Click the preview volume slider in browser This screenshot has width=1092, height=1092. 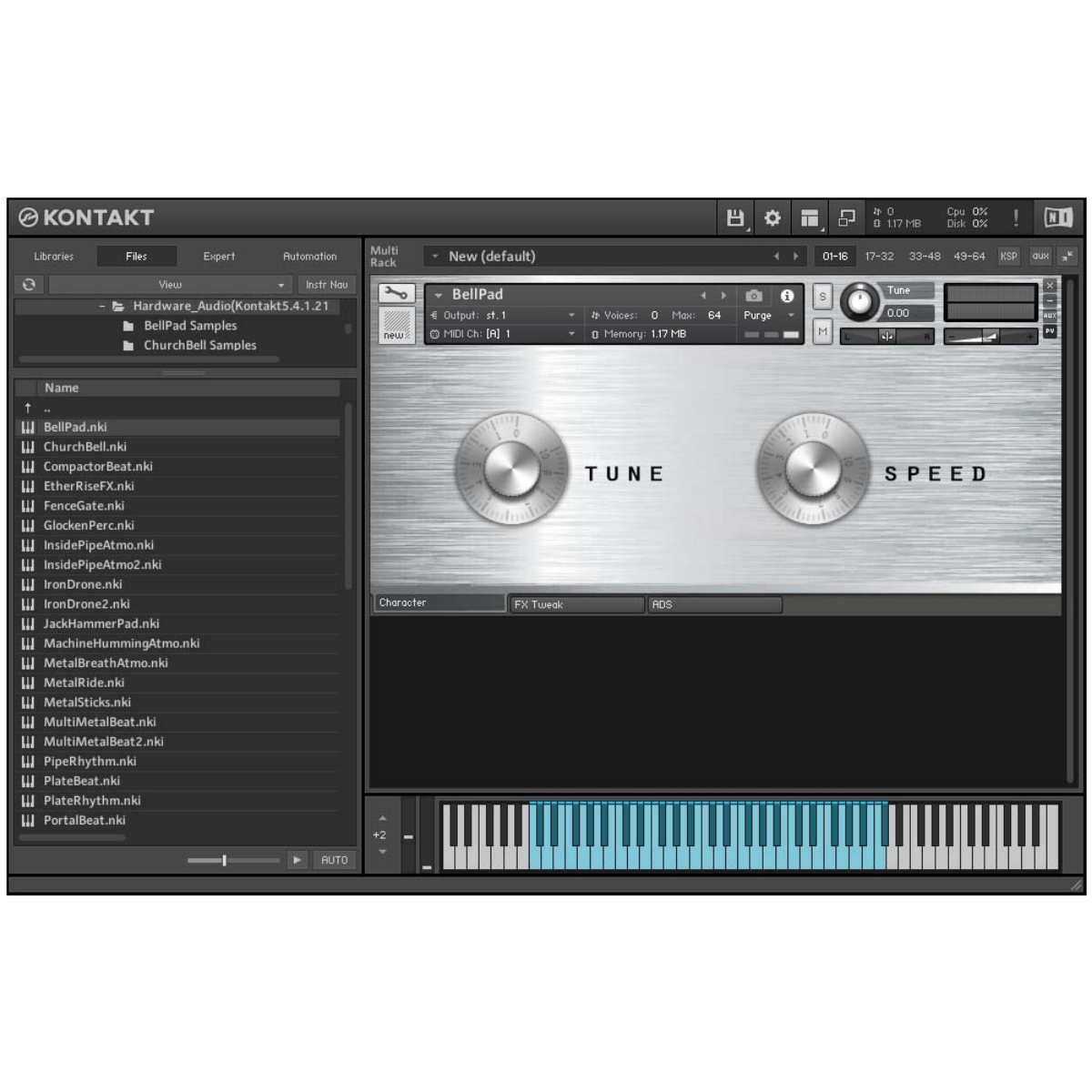point(233,860)
